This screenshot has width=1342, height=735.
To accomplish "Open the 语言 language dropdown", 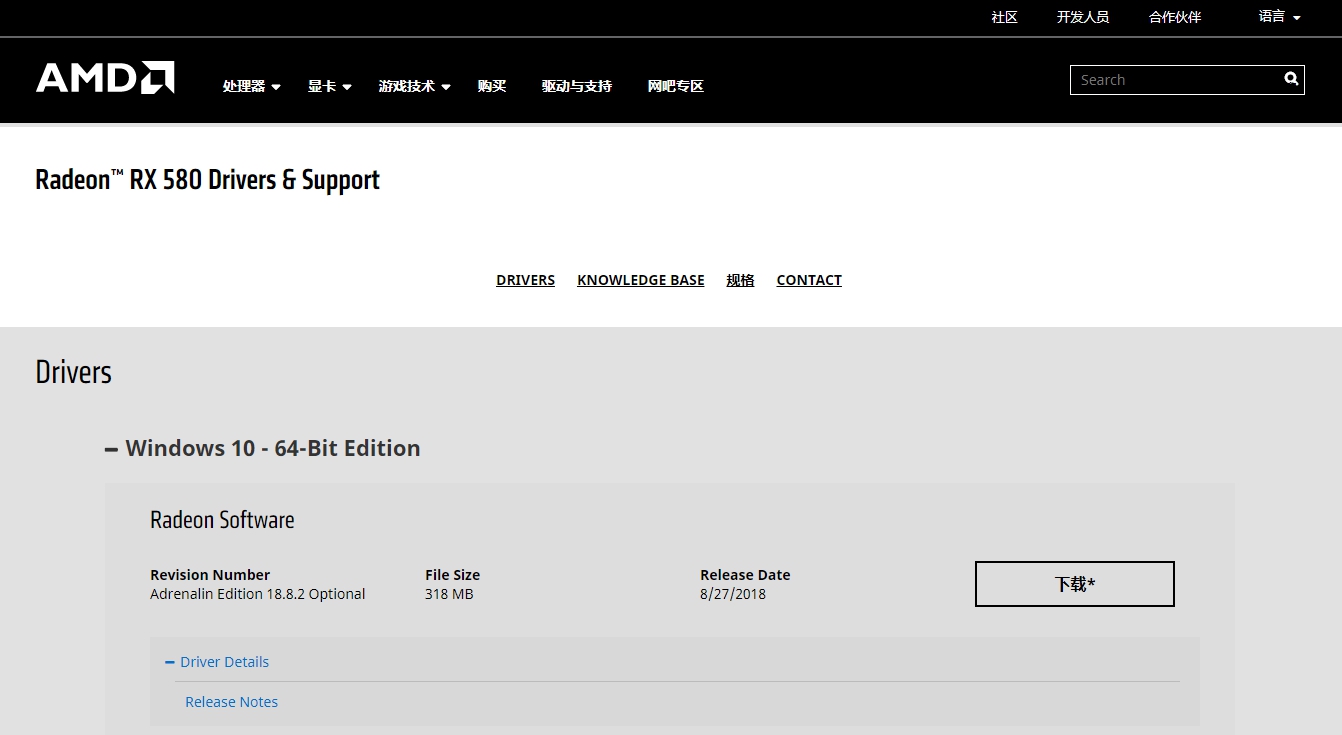I will pos(1279,17).
